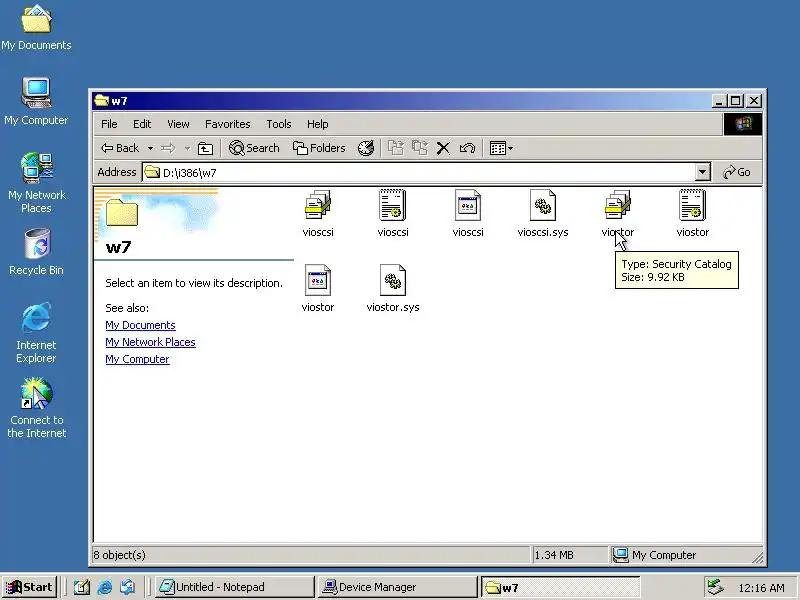
Task: Click the Search toolbar button
Action: pos(254,148)
